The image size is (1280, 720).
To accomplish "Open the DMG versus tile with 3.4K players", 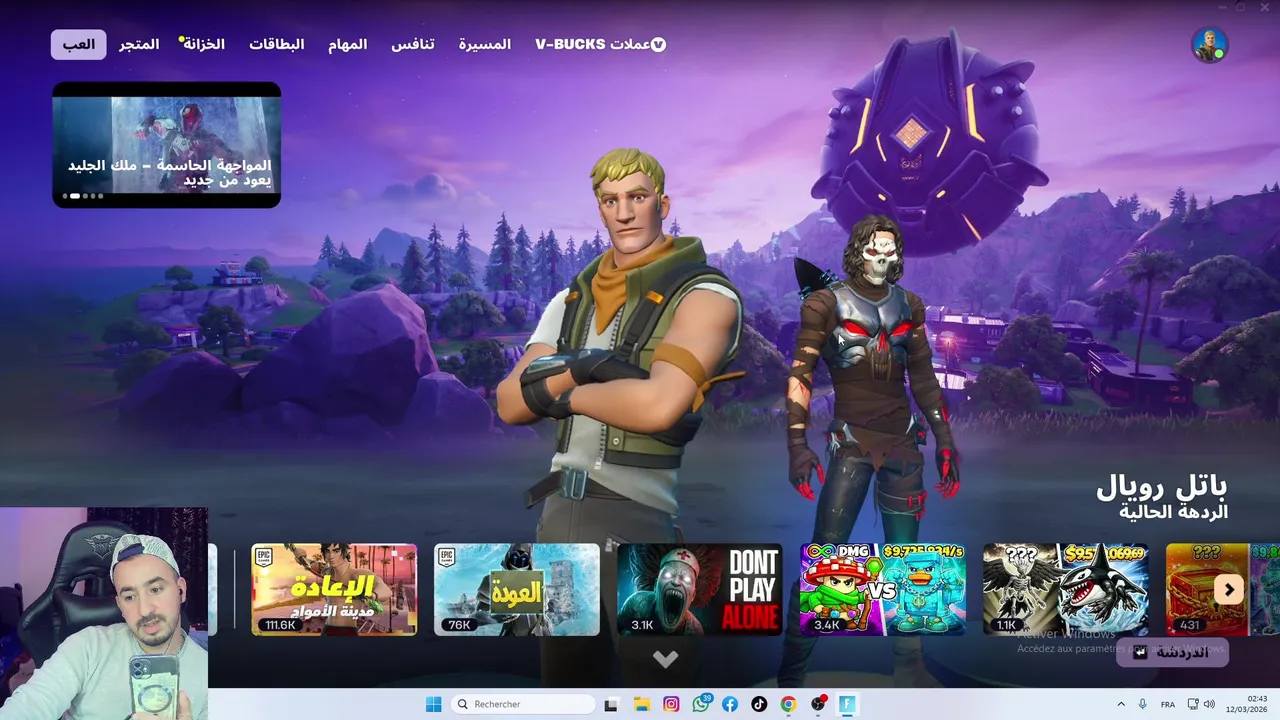I will pos(883,590).
